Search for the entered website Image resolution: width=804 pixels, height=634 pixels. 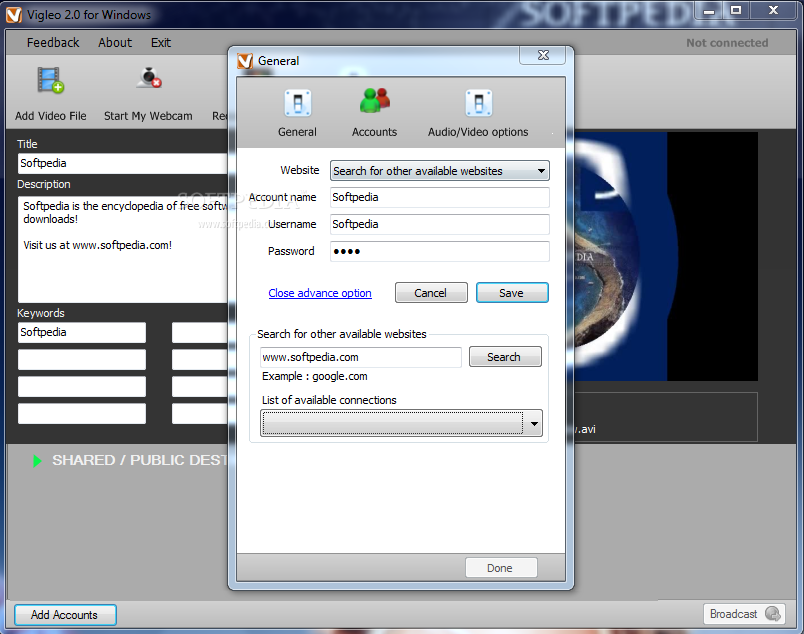tap(505, 357)
